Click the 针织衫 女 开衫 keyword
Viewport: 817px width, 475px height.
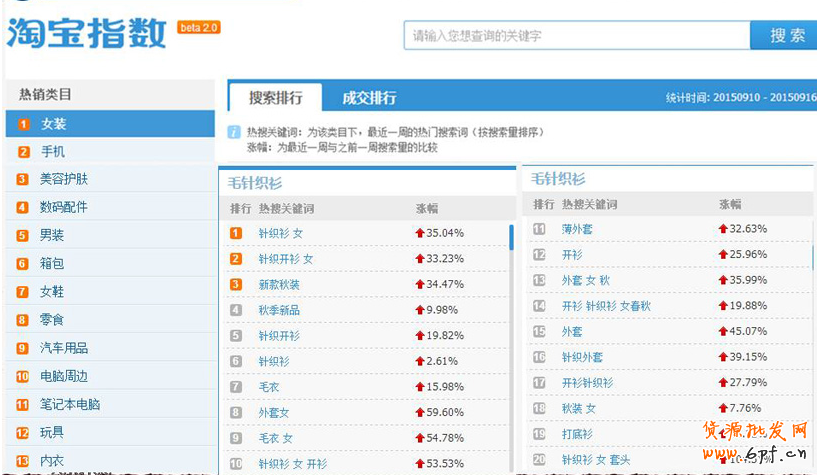(x=293, y=464)
